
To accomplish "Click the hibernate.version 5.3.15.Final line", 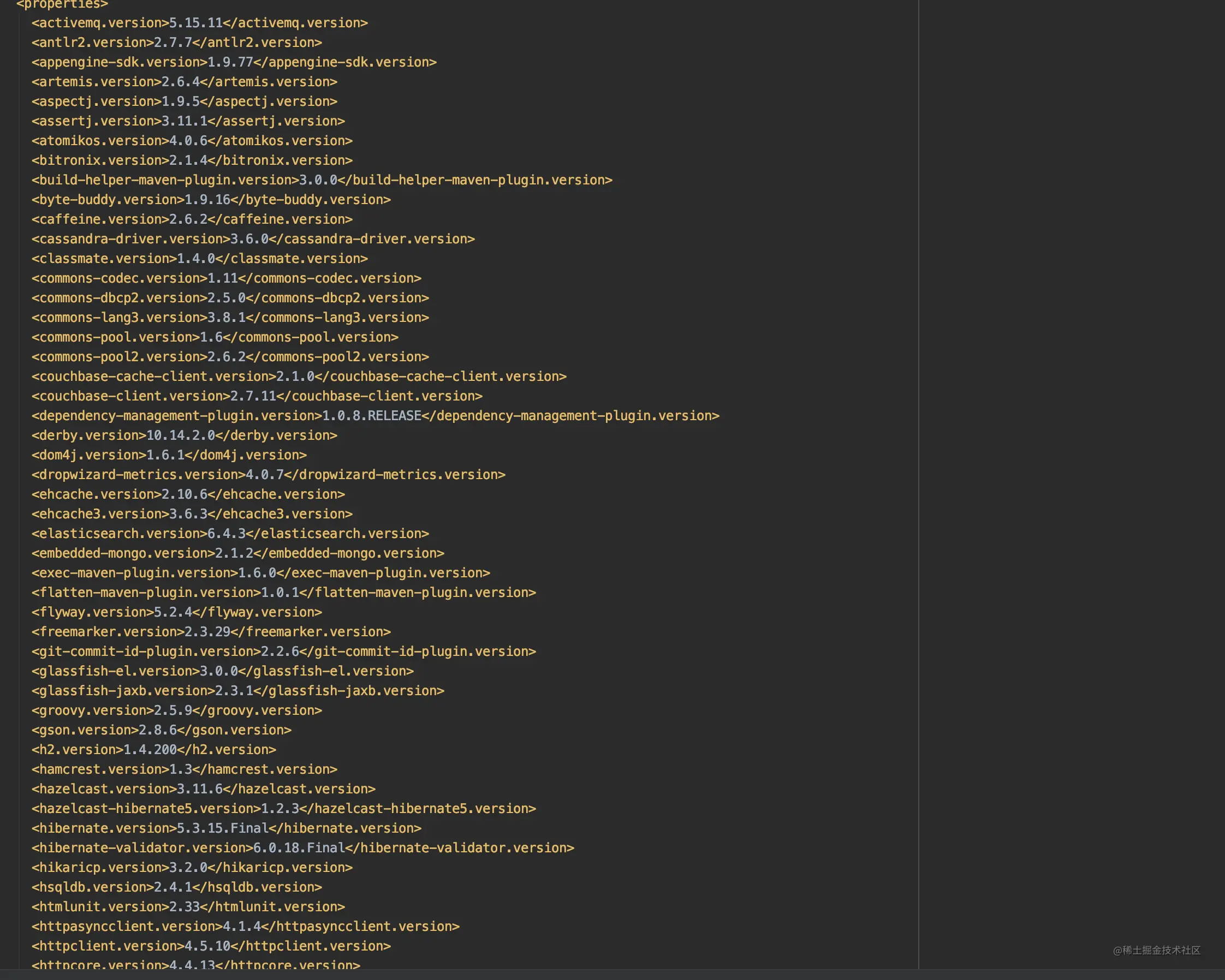I will pos(226,828).
